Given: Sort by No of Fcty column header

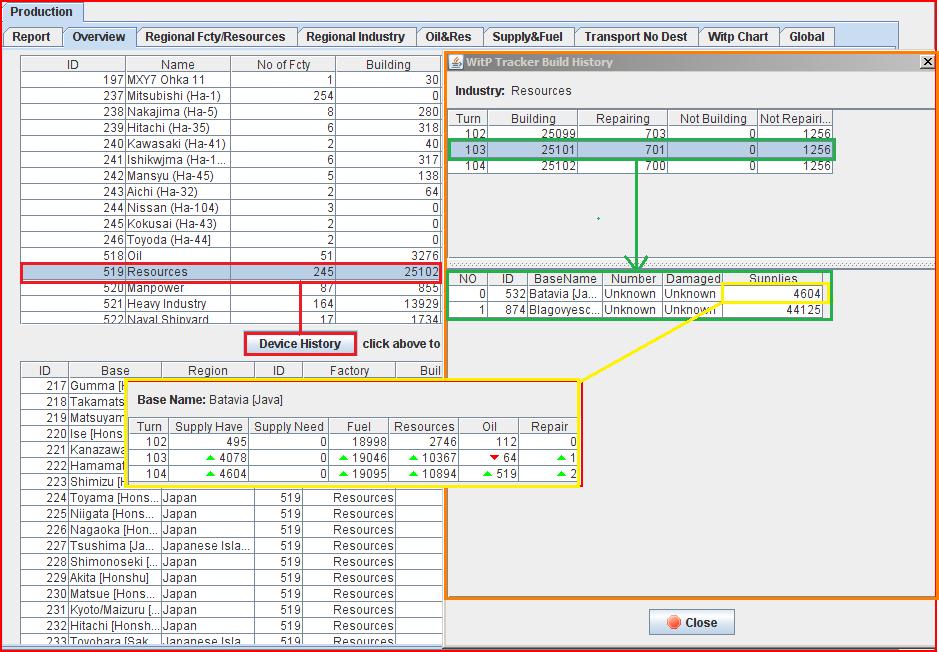Looking at the screenshot, I should (x=283, y=64).
